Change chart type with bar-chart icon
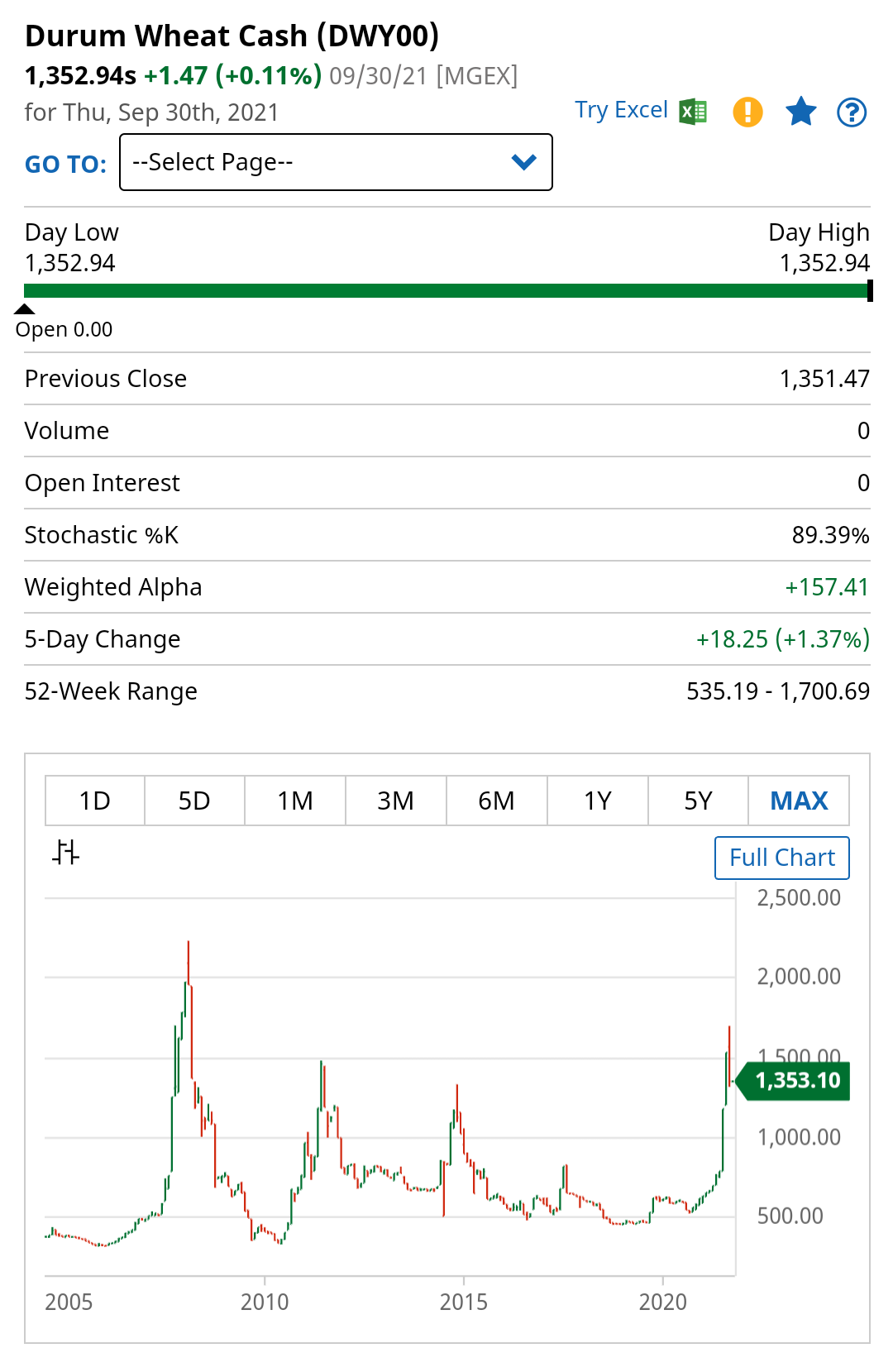This screenshot has height=1372, width=893. coord(65,852)
